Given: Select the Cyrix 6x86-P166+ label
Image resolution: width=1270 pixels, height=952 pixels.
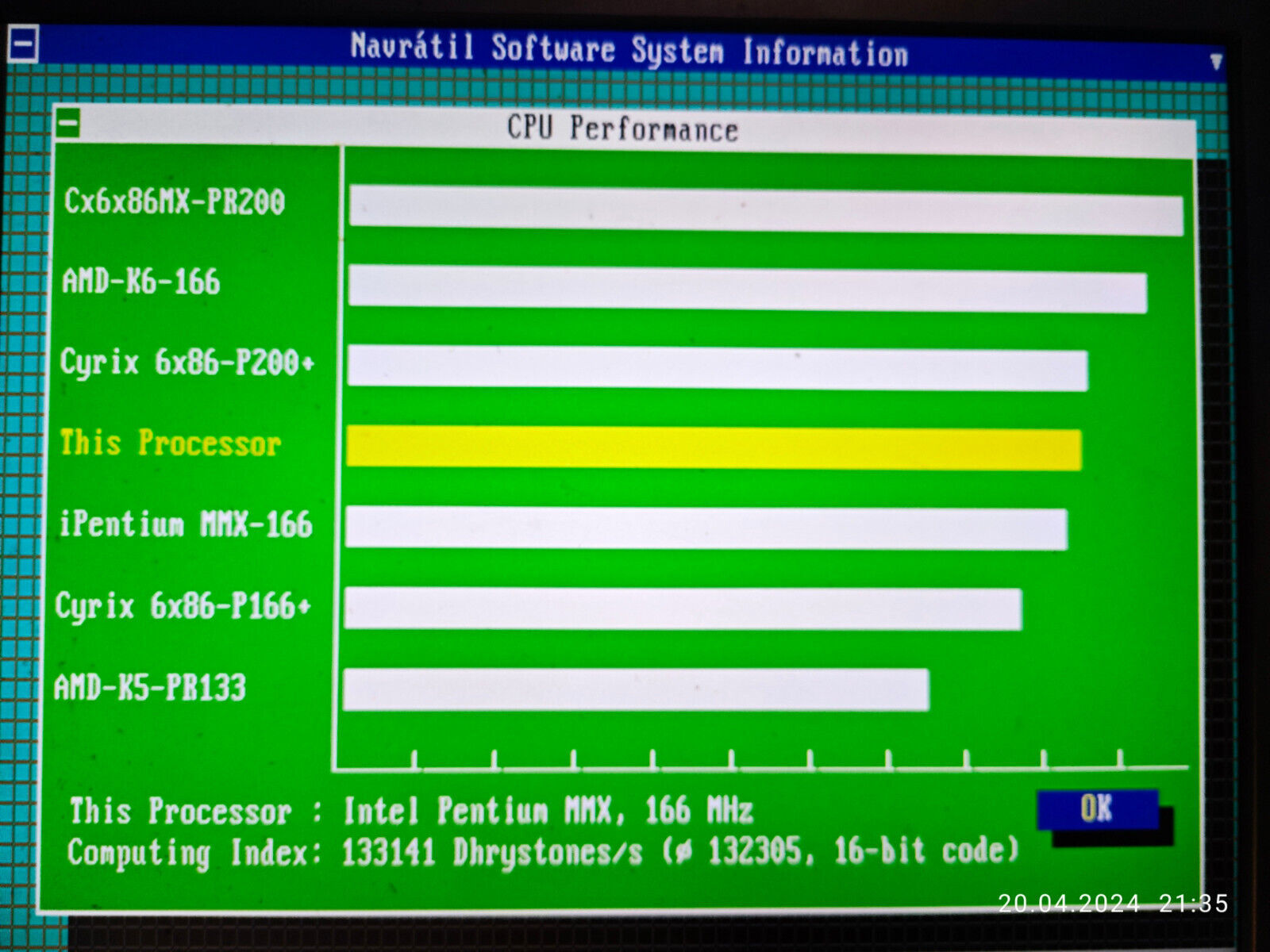Looking at the screenshot, I should pyautogui.click(x=183, y=607).
